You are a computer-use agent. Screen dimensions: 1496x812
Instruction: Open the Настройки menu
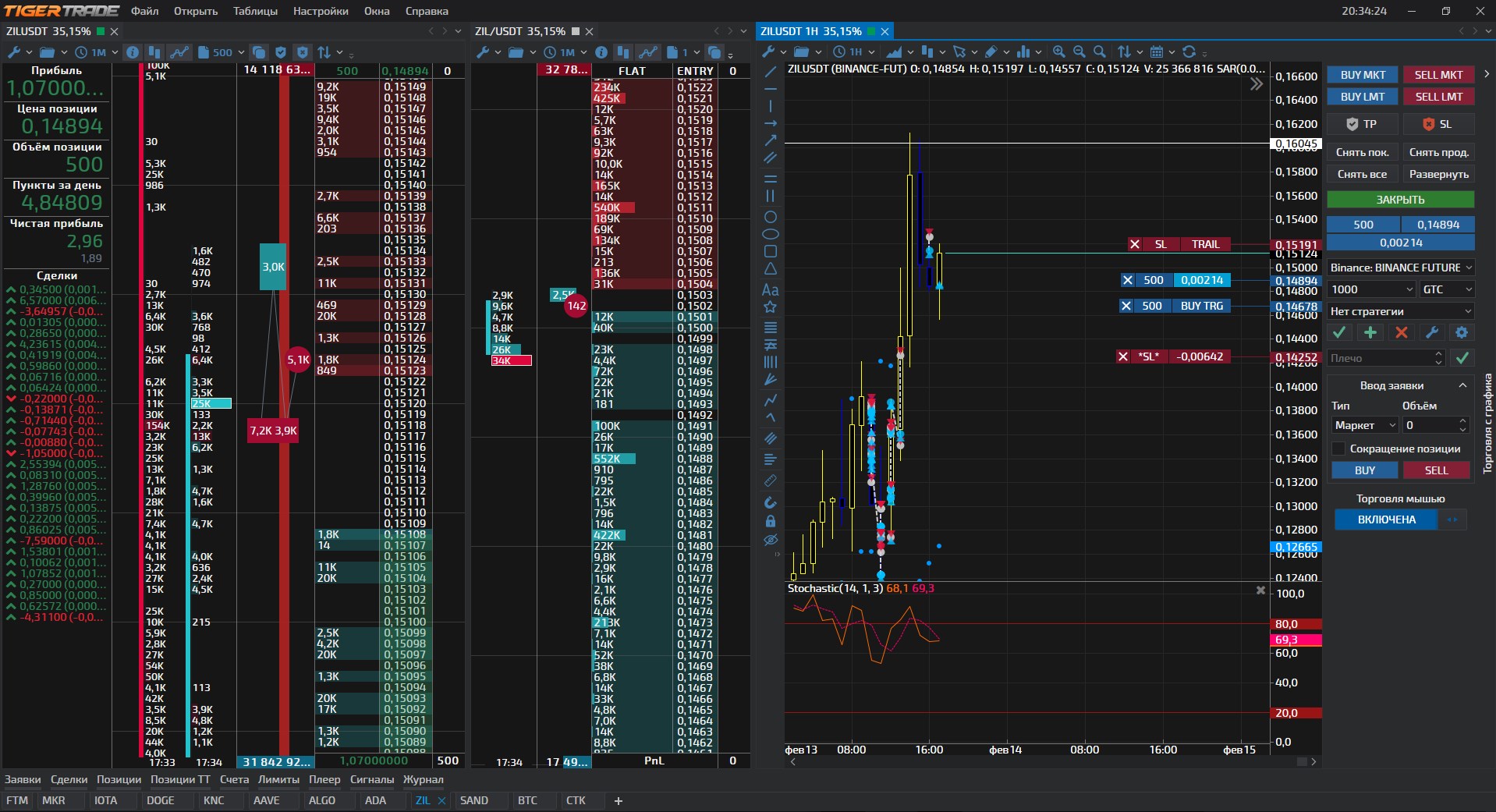point(321,11)
